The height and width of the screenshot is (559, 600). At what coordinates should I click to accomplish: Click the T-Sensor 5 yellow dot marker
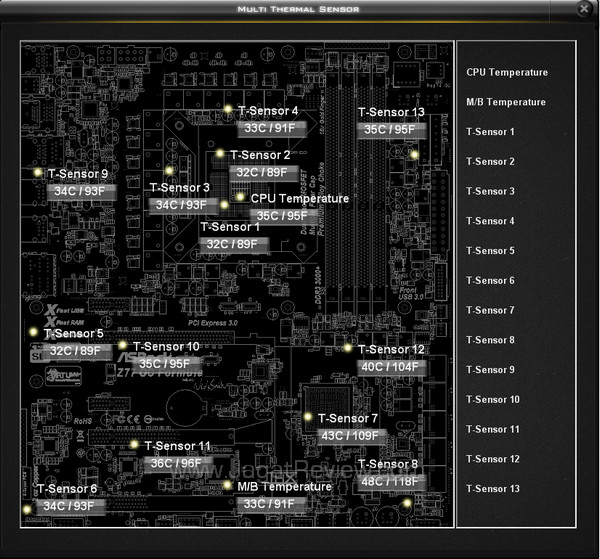coord(33,332)
